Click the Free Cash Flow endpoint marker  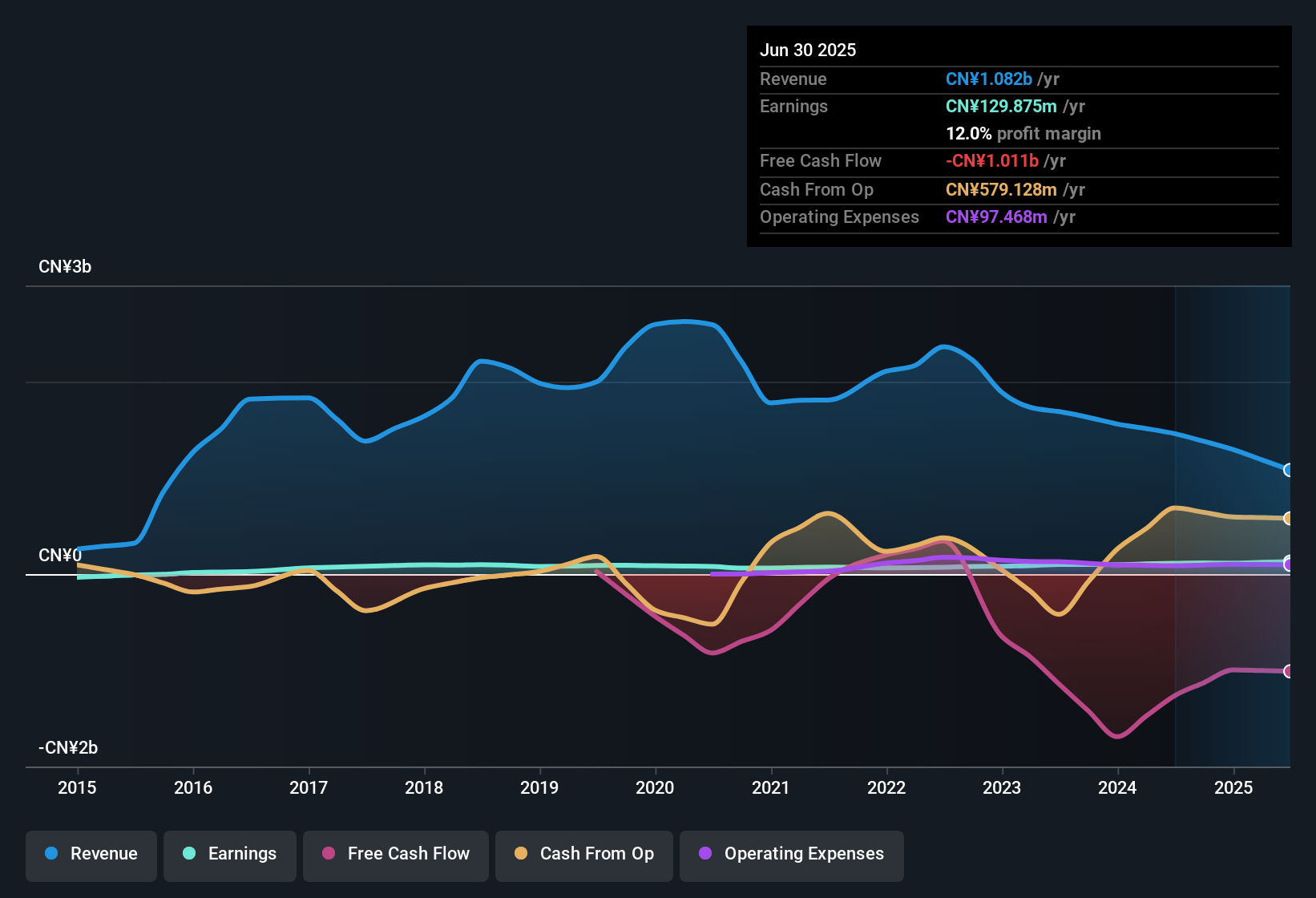(1289, 669)
